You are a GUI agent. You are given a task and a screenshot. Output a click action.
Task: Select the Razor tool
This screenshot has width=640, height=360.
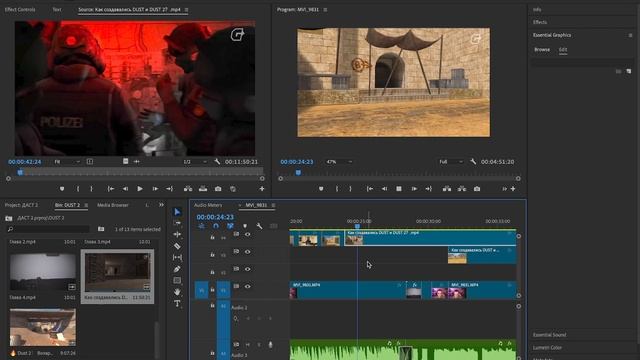click(177, 246)
